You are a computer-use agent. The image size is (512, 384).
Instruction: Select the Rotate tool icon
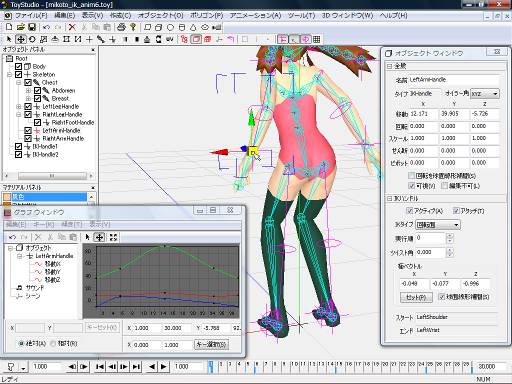tap(32, 39)
